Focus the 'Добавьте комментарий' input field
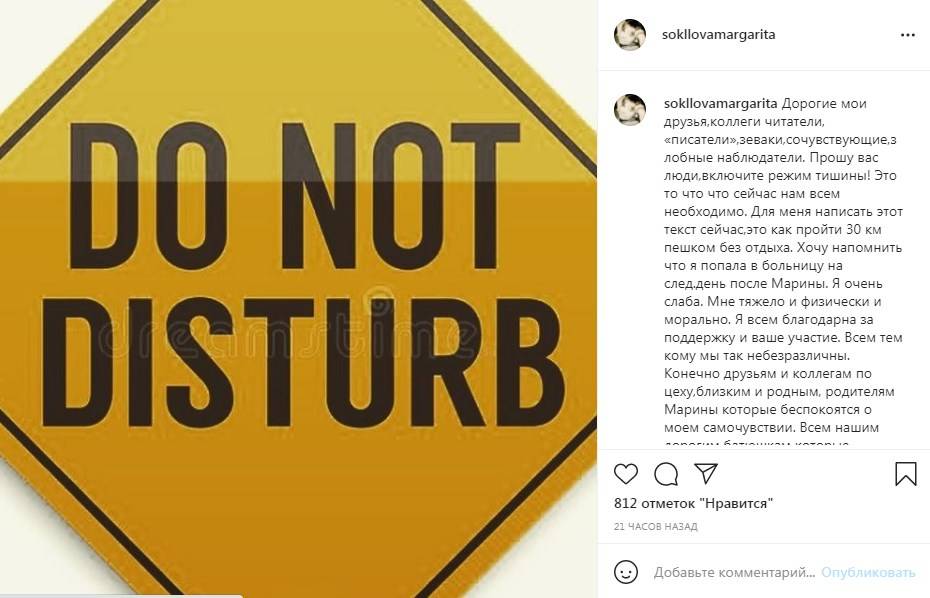This screenshot has height=598, width=930. coord(734,572)
